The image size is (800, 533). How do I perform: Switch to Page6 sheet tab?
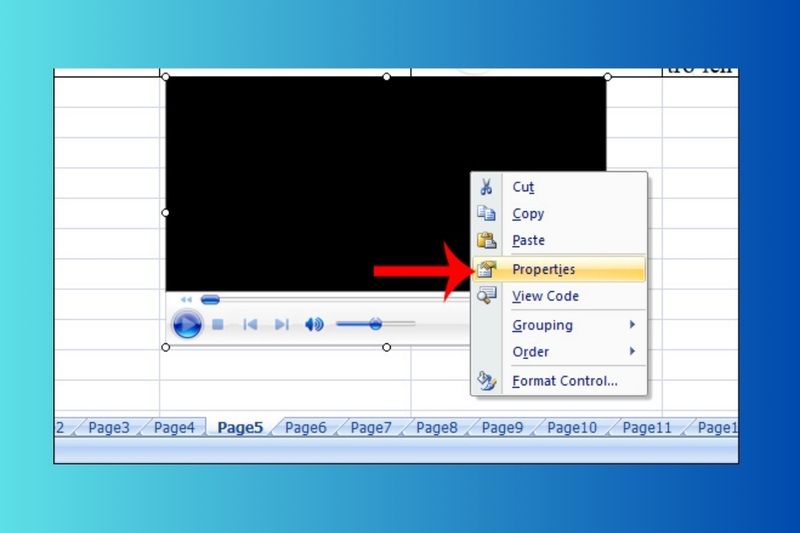(306, 427)
